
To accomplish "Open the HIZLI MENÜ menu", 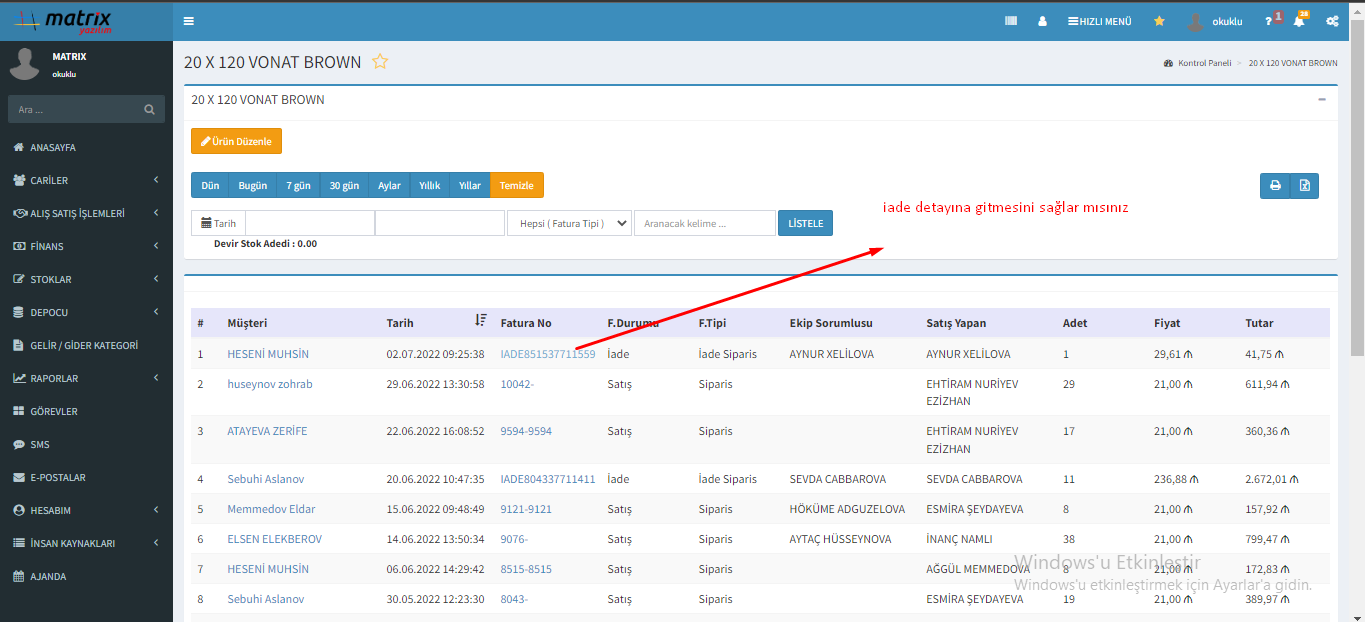I will [x=1099, y=21].
